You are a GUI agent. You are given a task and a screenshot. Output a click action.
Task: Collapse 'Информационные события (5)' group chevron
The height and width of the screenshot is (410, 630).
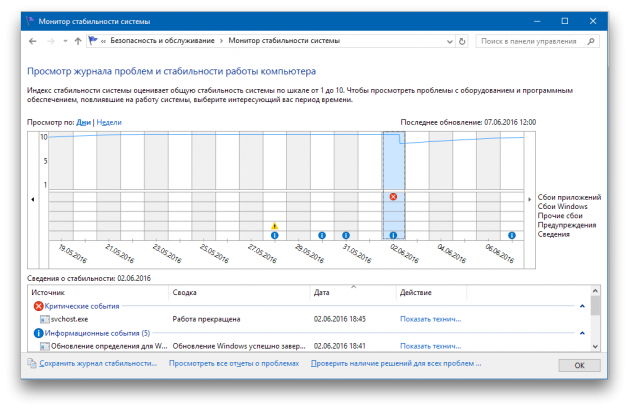coord(582,333)
